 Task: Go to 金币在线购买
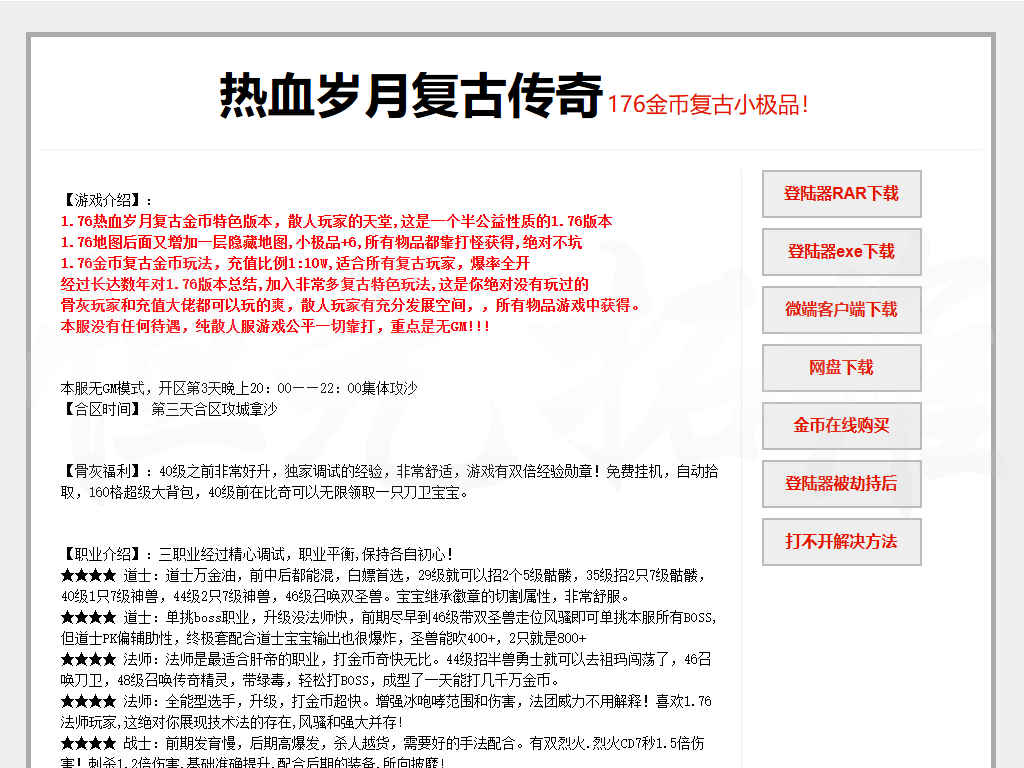click(841, 426)
